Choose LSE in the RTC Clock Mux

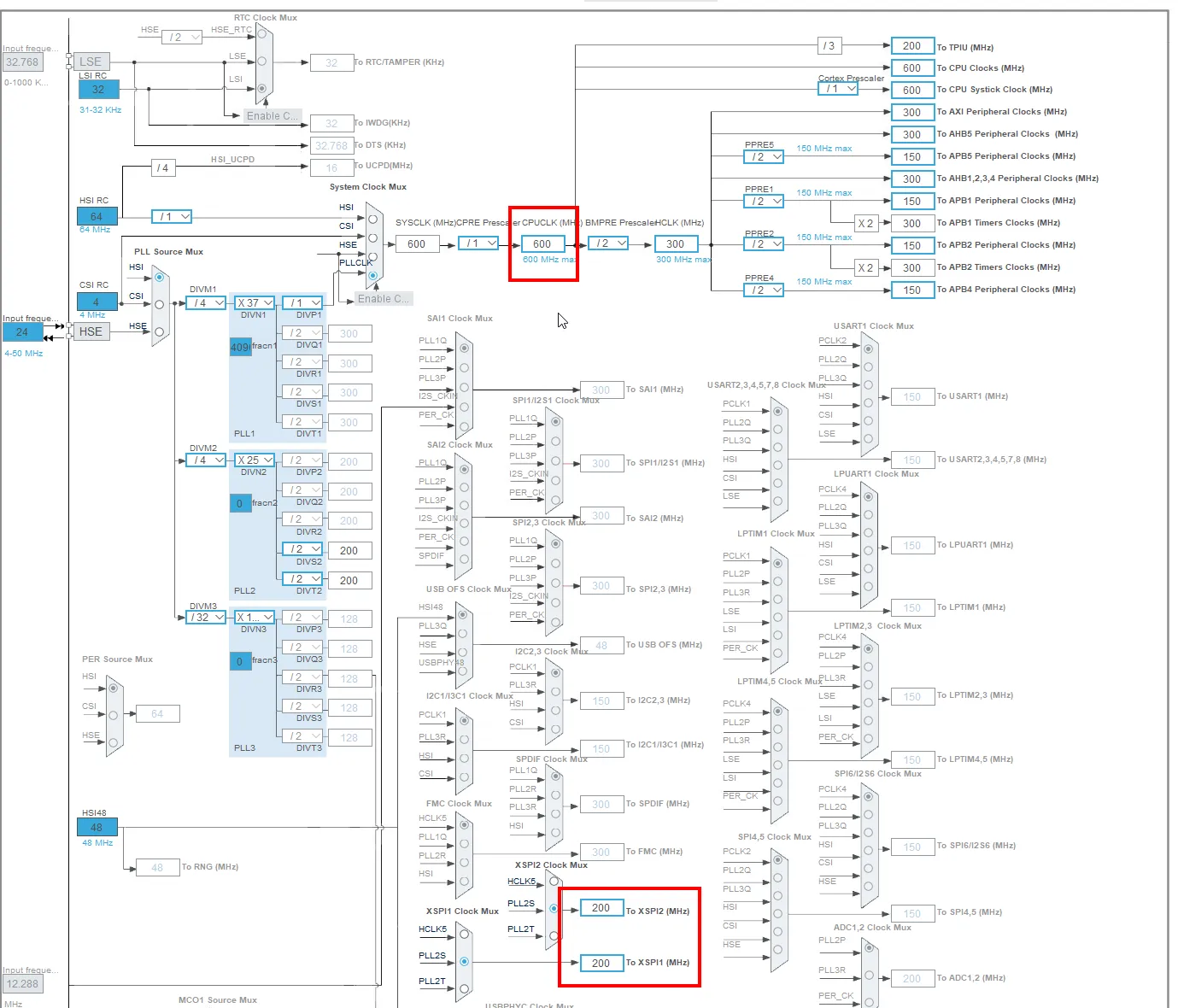[262, 61]
